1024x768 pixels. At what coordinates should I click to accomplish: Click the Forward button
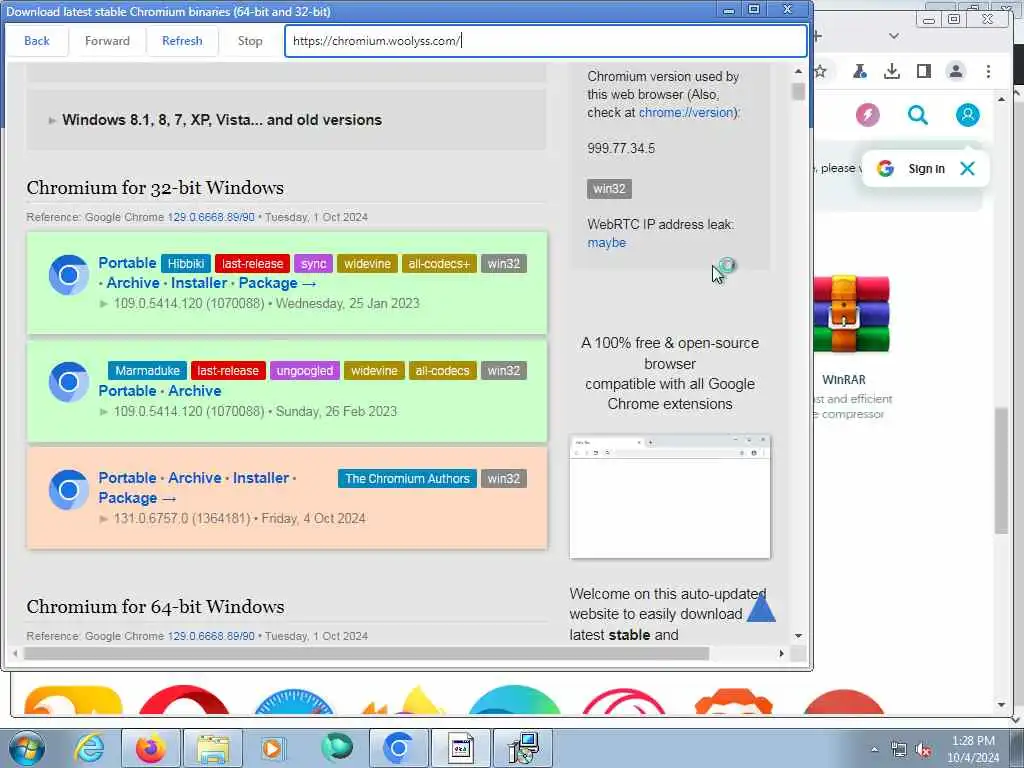107,40
